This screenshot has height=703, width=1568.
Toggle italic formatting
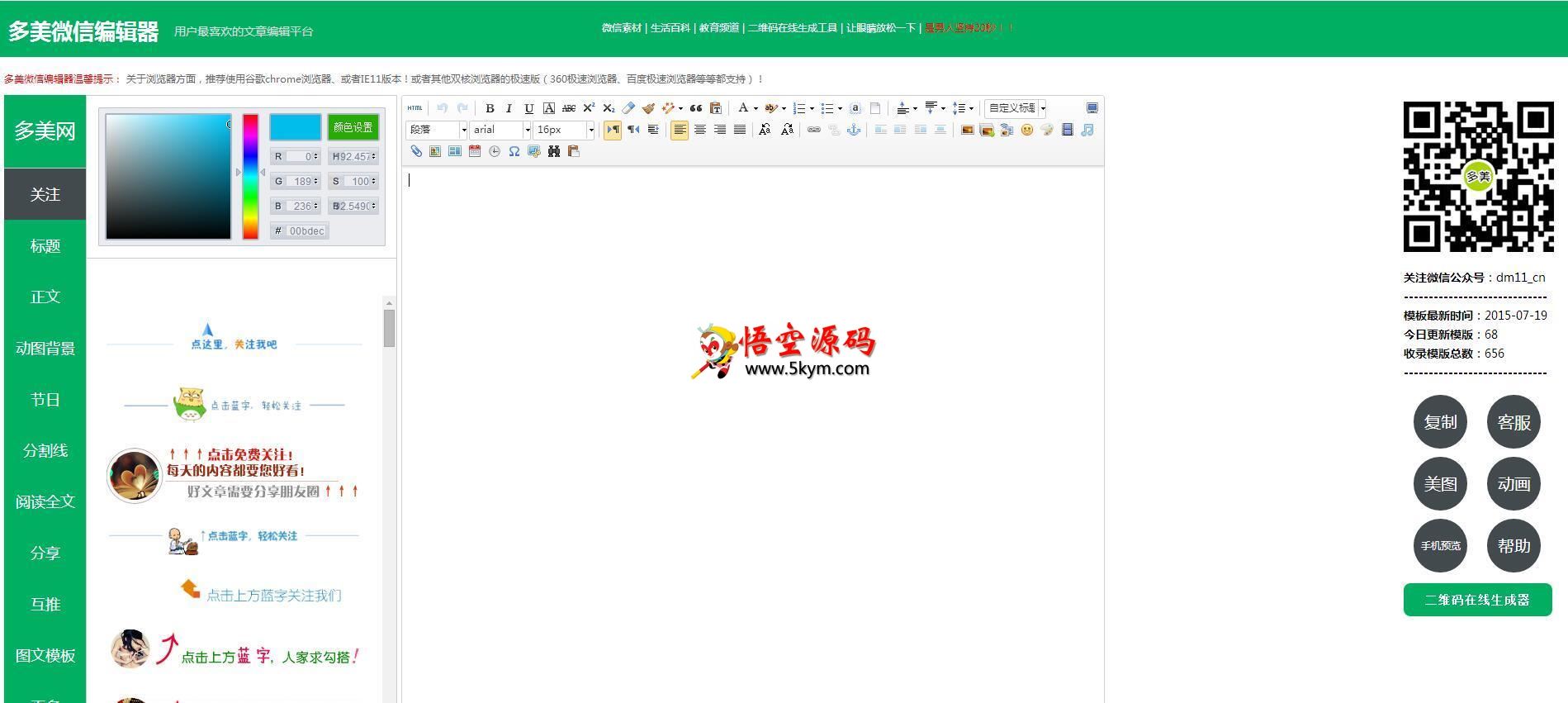(509, 108)
